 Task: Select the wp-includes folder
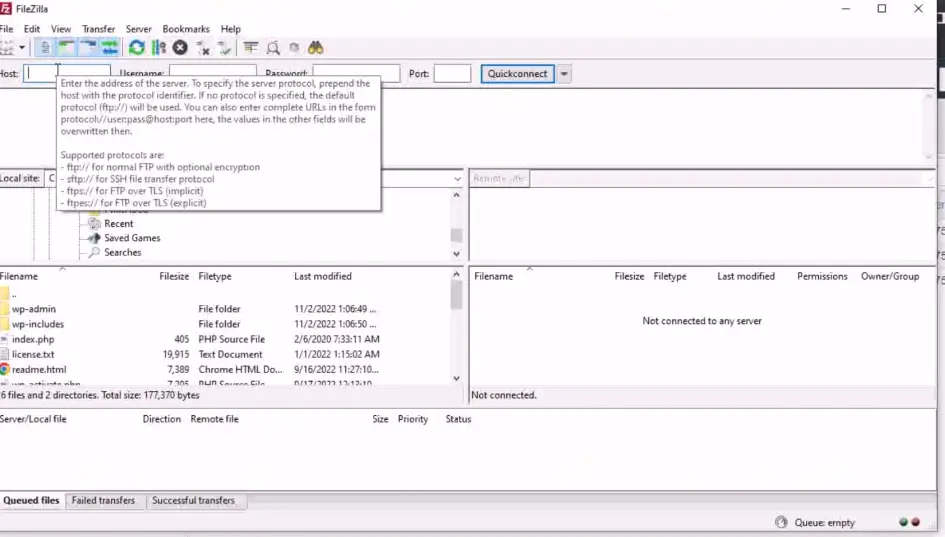(x=38, y=324)
